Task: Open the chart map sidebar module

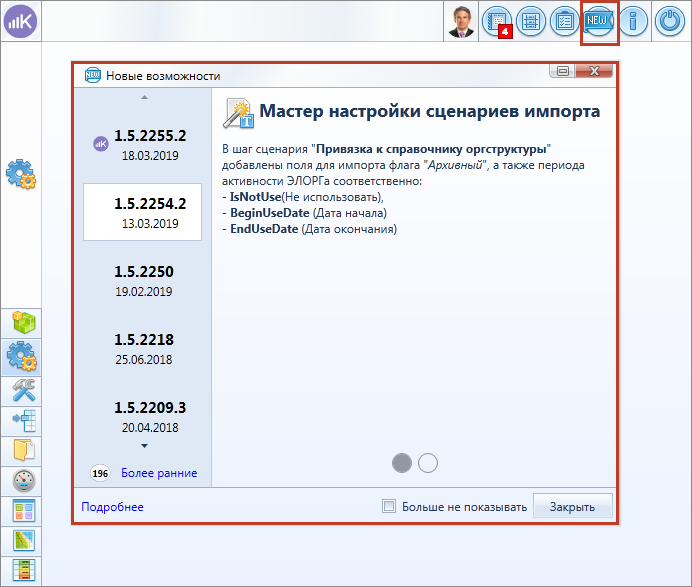Action: click(23, 541)
